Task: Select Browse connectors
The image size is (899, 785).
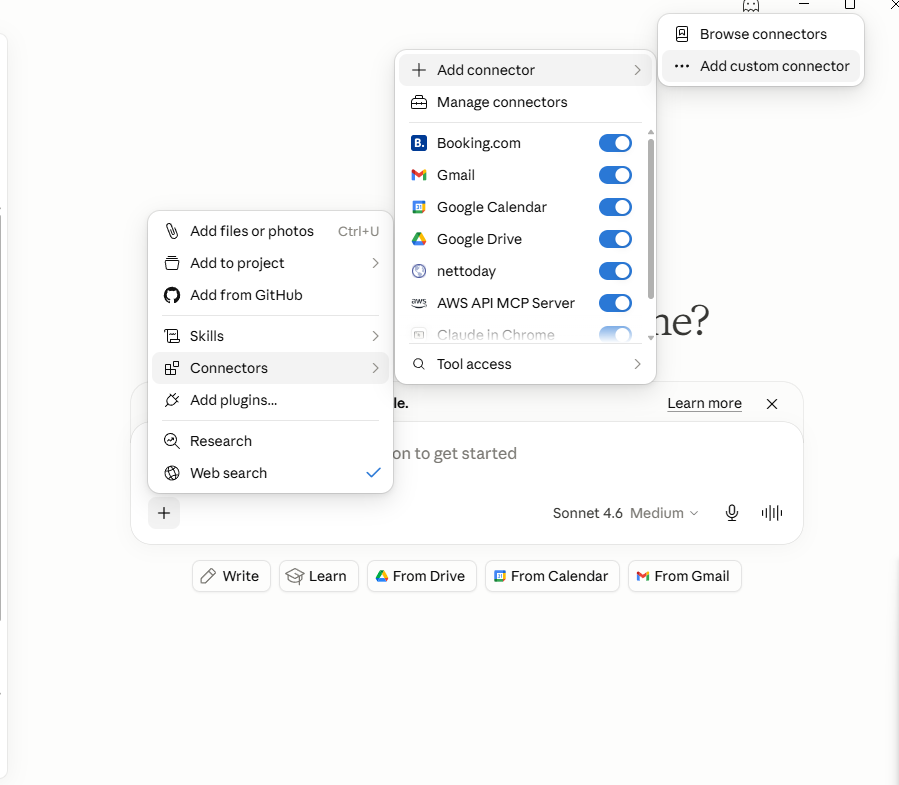Action: 760,34
